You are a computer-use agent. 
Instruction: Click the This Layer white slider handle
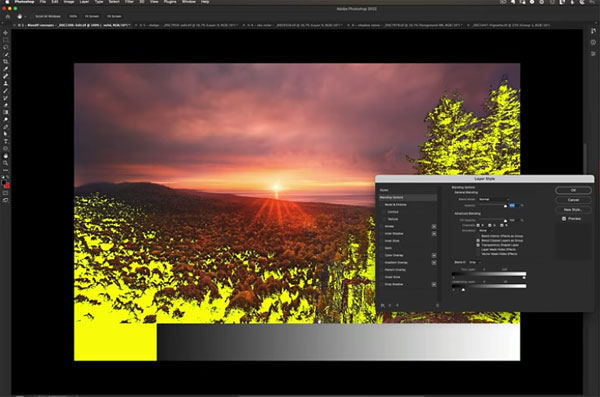click(524, 278)
